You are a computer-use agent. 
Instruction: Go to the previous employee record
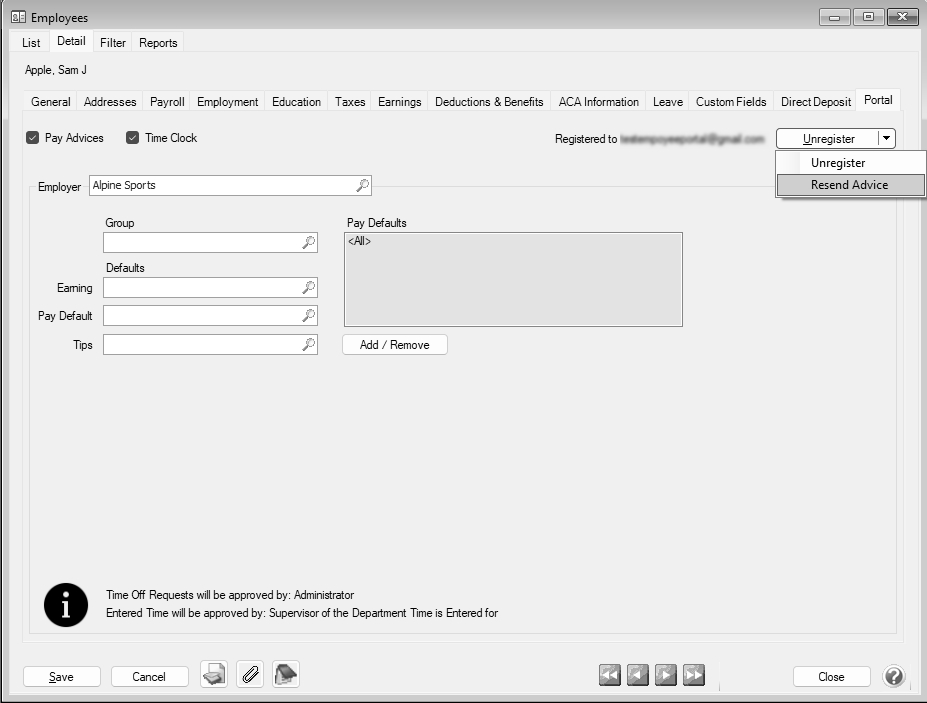tap(638, 676)
